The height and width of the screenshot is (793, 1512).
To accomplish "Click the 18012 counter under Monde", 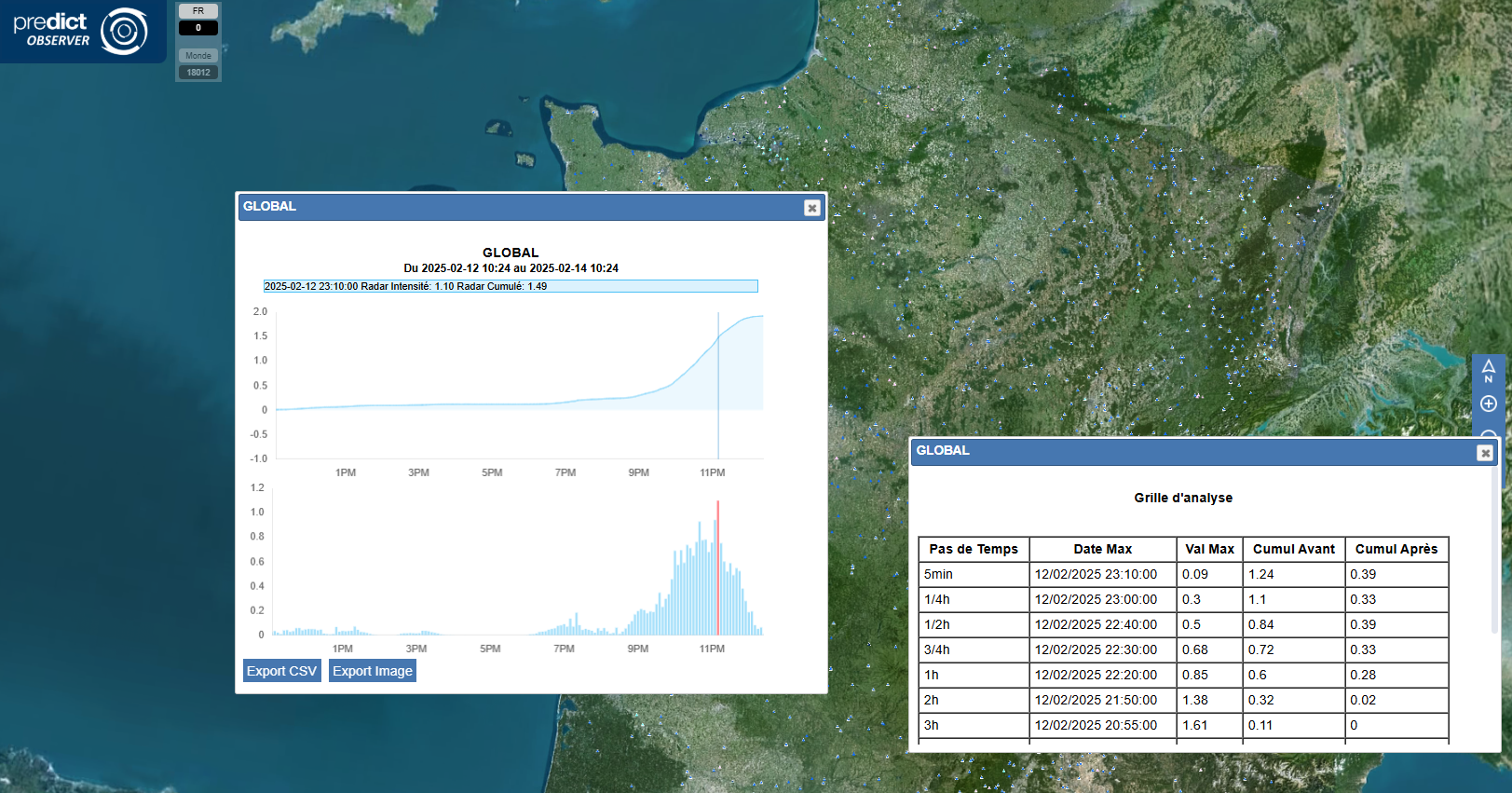I will (x=198, y=73).
